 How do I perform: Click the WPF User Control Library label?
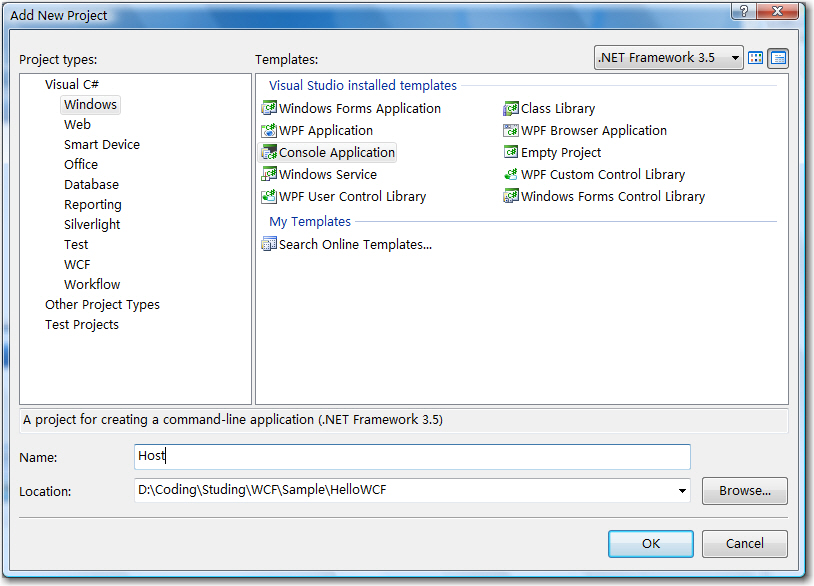click(352, 197)
